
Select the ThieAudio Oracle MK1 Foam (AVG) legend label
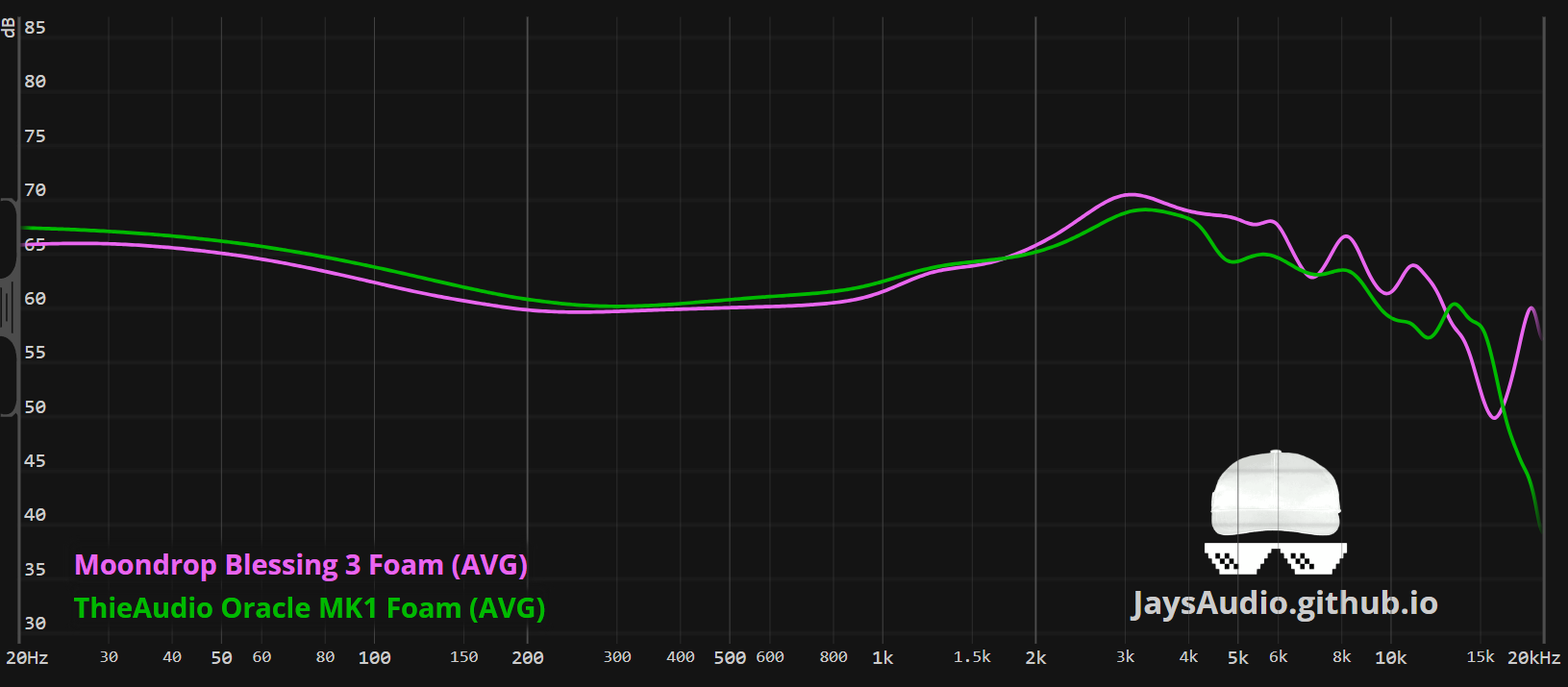(x=310, y=608)
